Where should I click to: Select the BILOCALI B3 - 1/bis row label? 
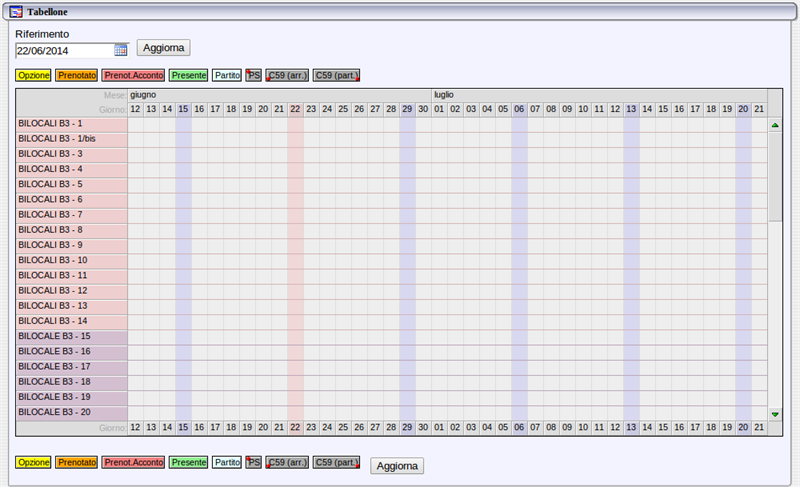pos(71,139)
